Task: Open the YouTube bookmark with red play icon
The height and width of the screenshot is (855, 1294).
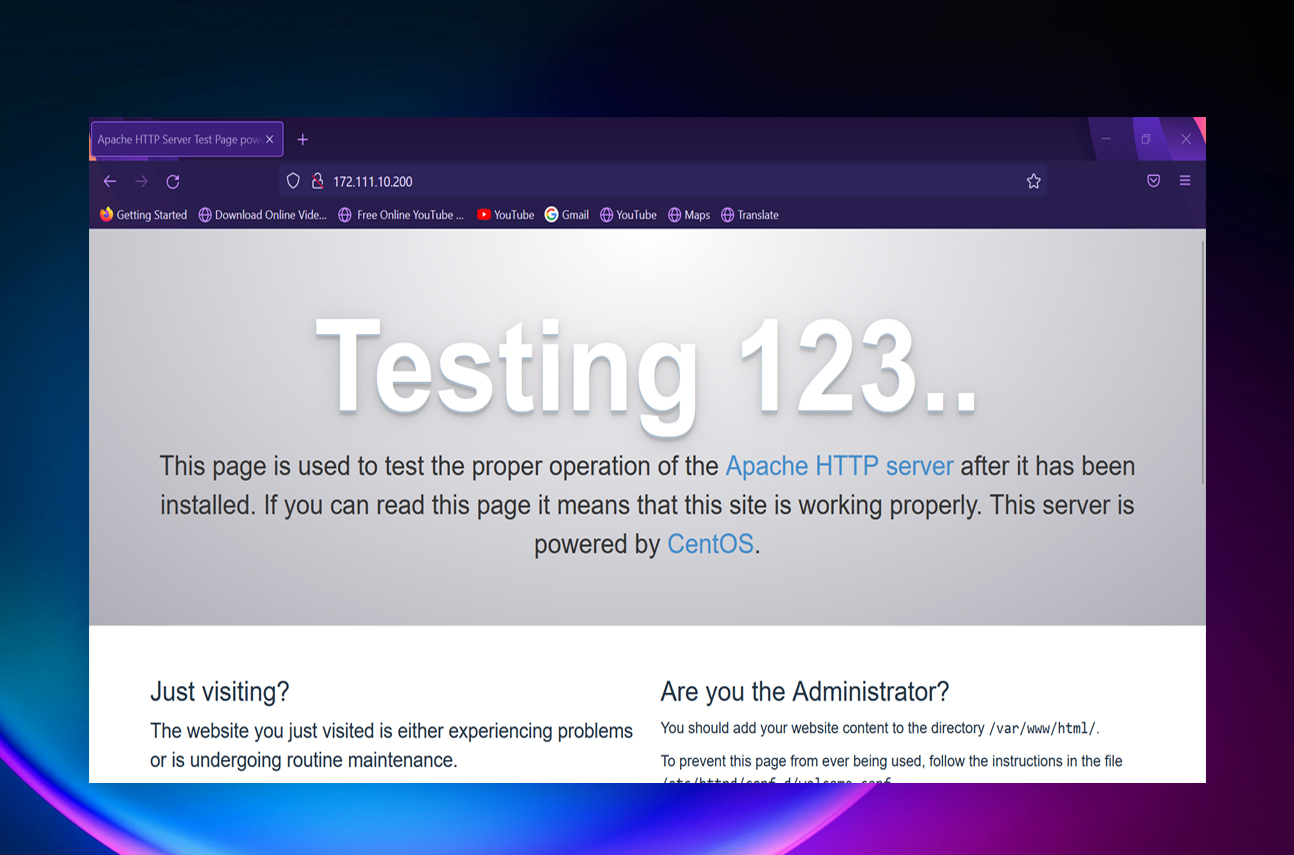Action: pos(506,215)
